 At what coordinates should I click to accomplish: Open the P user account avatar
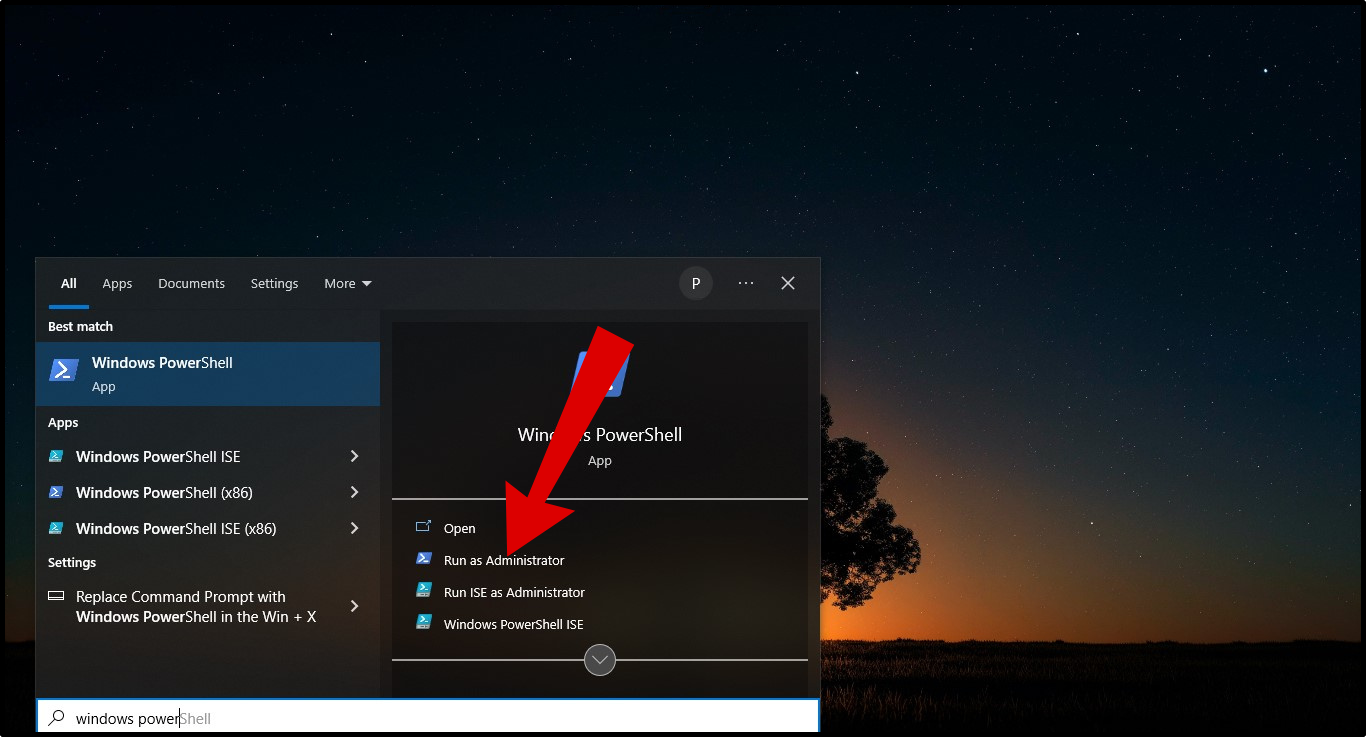(x=696, y=283)
